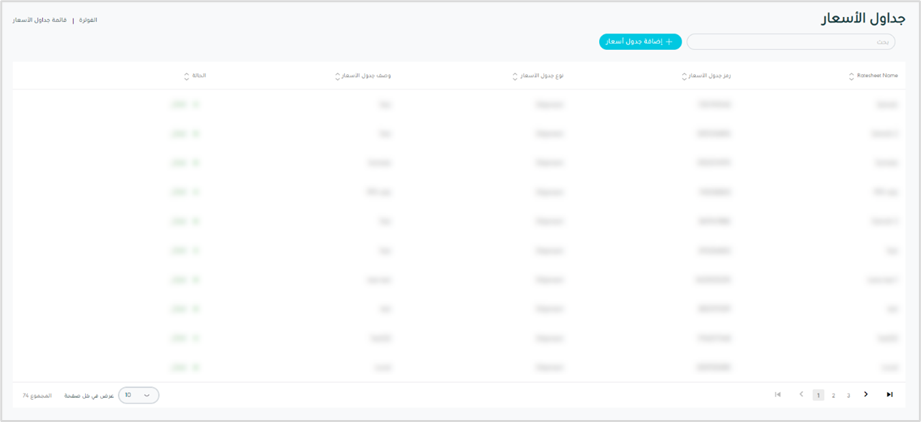Sort by rate sheet description column

[338, 76]
